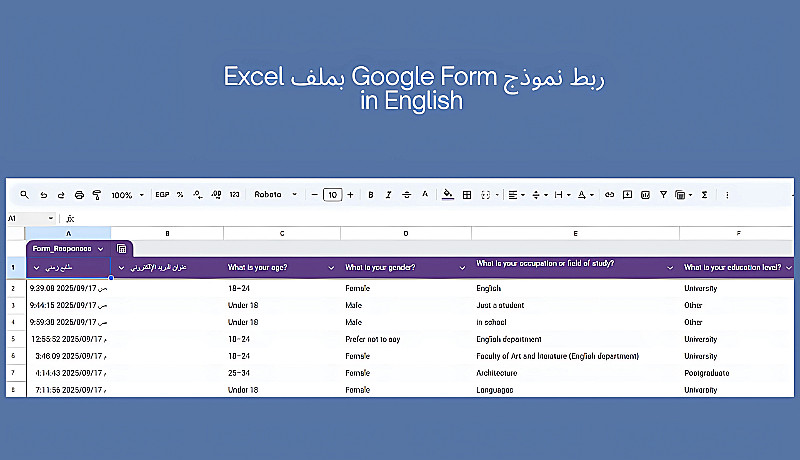Open the occupation or field of study dropdown
800x460 pixels.
[x=670, y=268]
